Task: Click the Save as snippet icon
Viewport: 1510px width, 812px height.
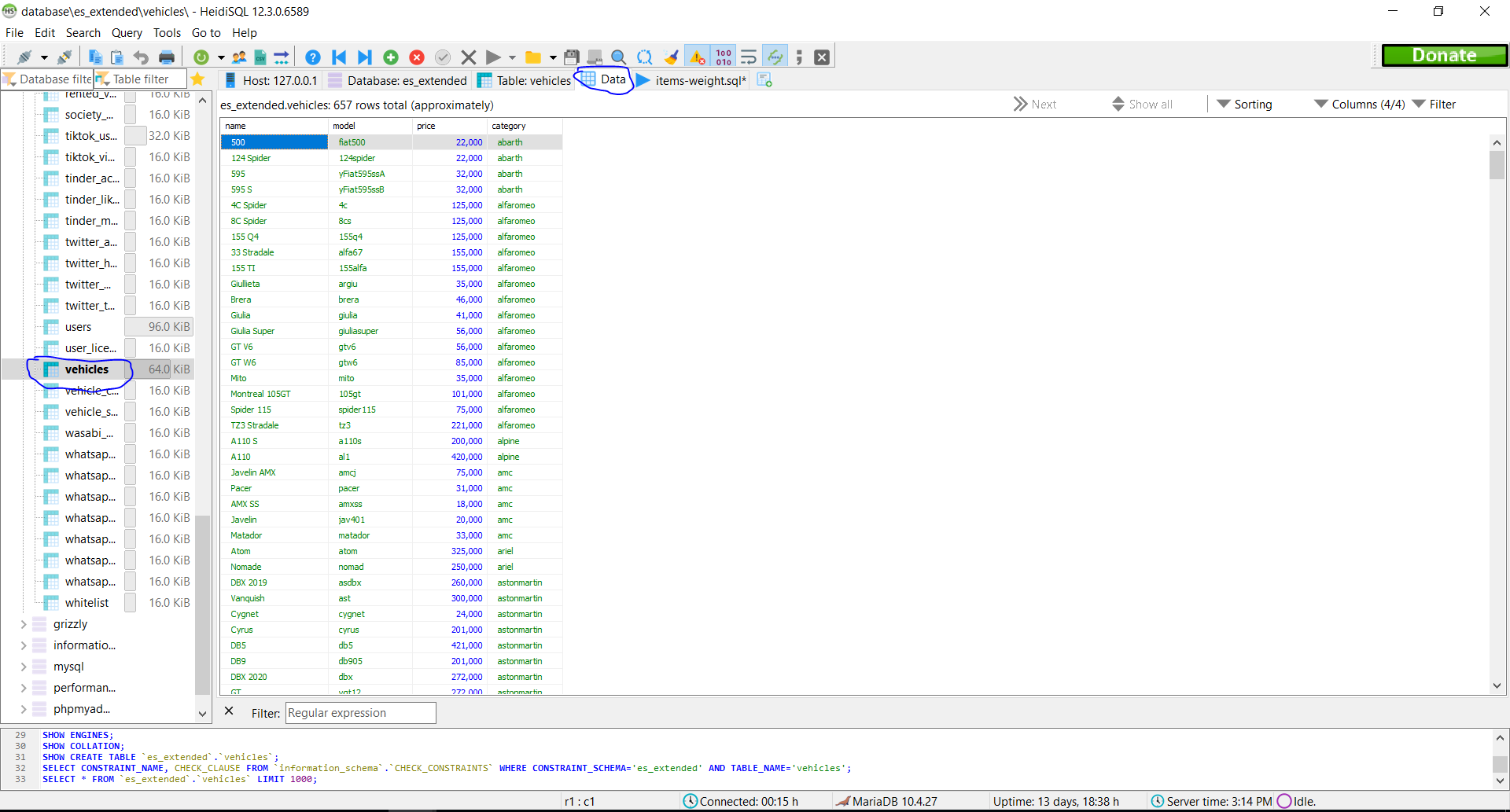Action: point(595,57)
